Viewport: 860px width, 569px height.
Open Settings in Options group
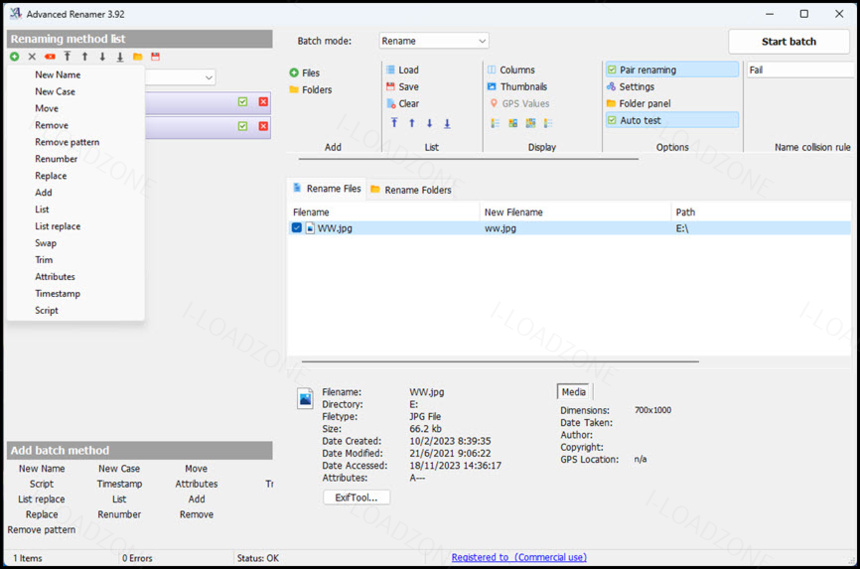click(631, 87)
